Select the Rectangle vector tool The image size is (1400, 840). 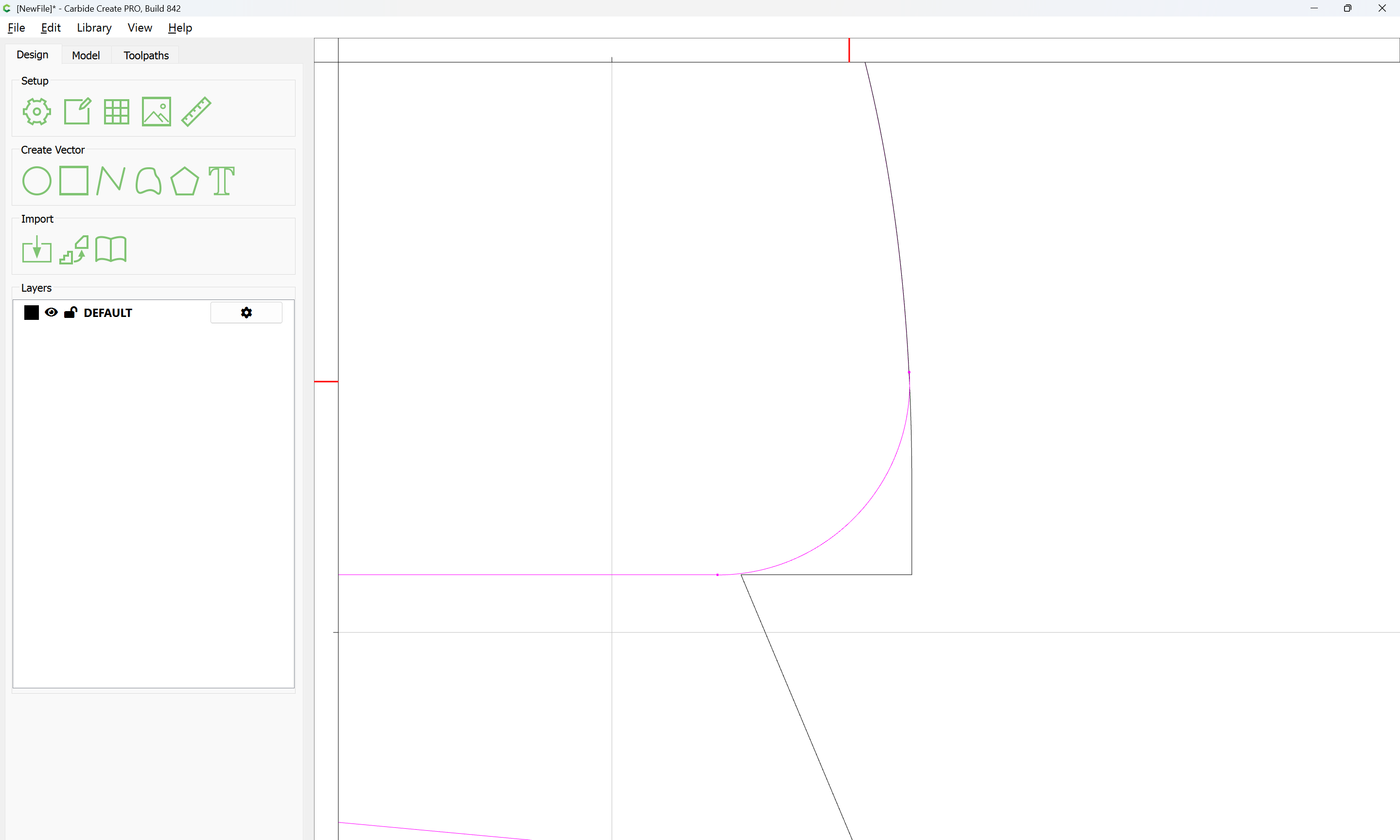pyautogui.click(x=74, y=180)
